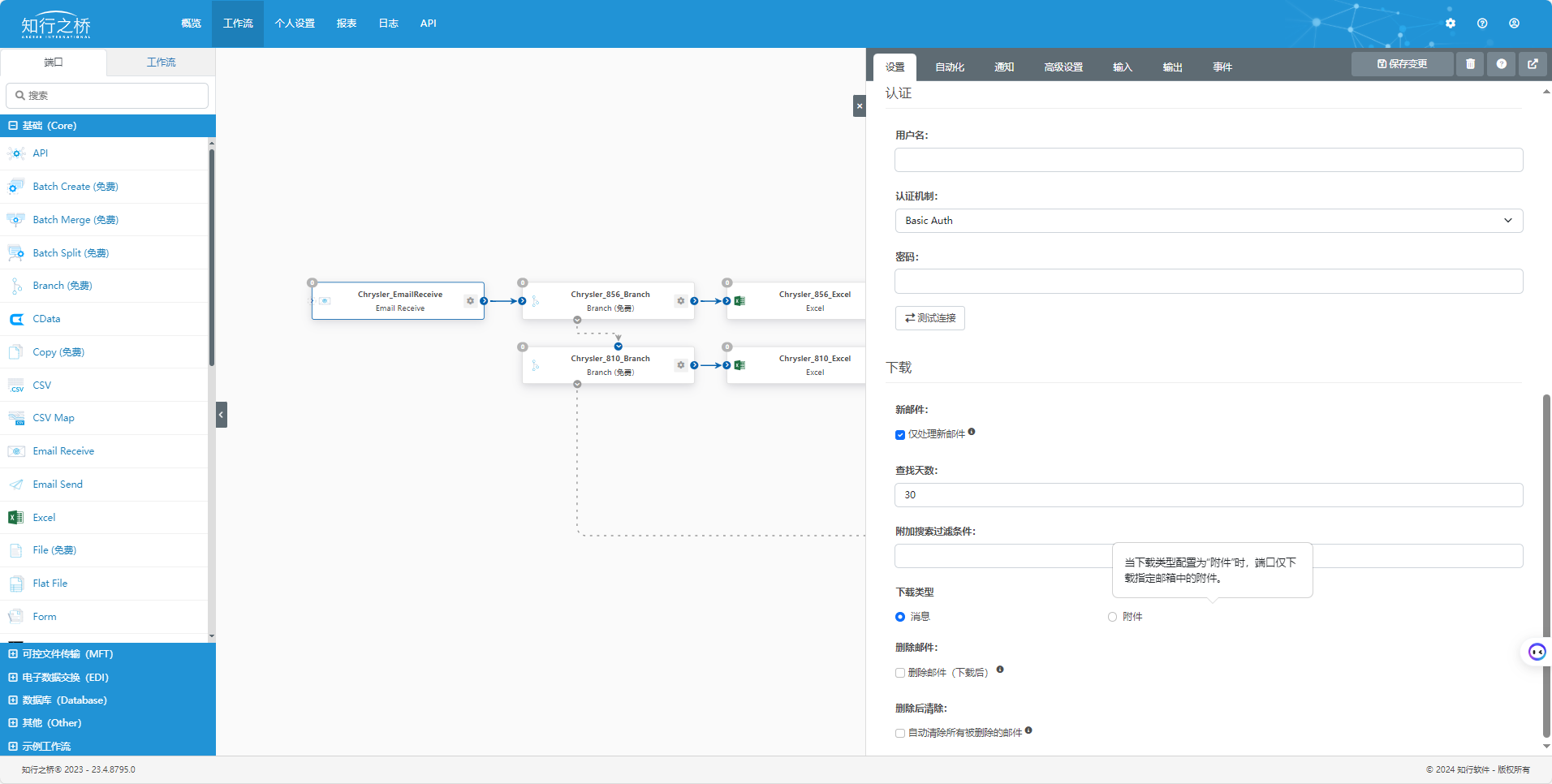The image size is (1552, 784).
Task: Enable 删除邮件 (下载后) checkbox
Action: pyautogui.click(x=900, y=673)
